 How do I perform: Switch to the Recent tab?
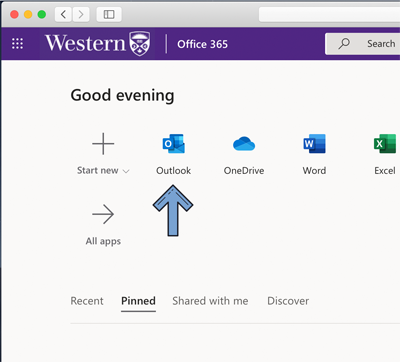coord(87,301)
